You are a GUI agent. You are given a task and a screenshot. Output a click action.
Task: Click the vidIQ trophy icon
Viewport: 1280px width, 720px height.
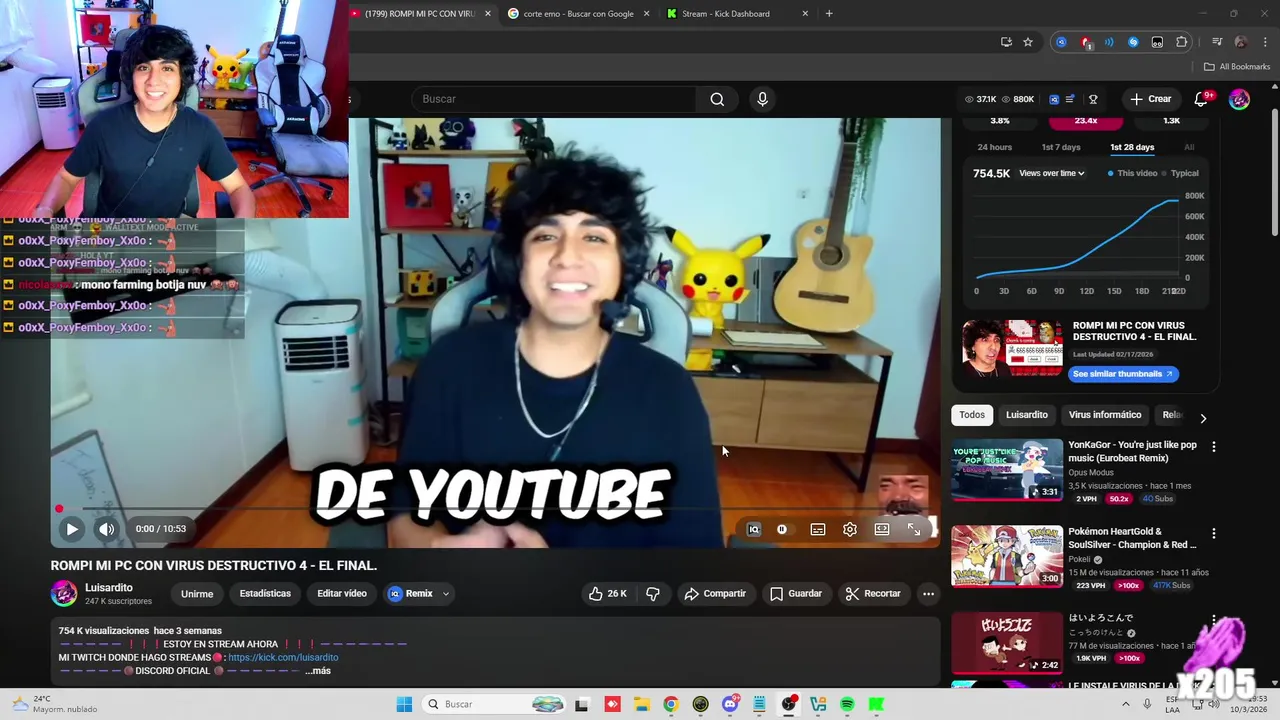point(1093,99)
